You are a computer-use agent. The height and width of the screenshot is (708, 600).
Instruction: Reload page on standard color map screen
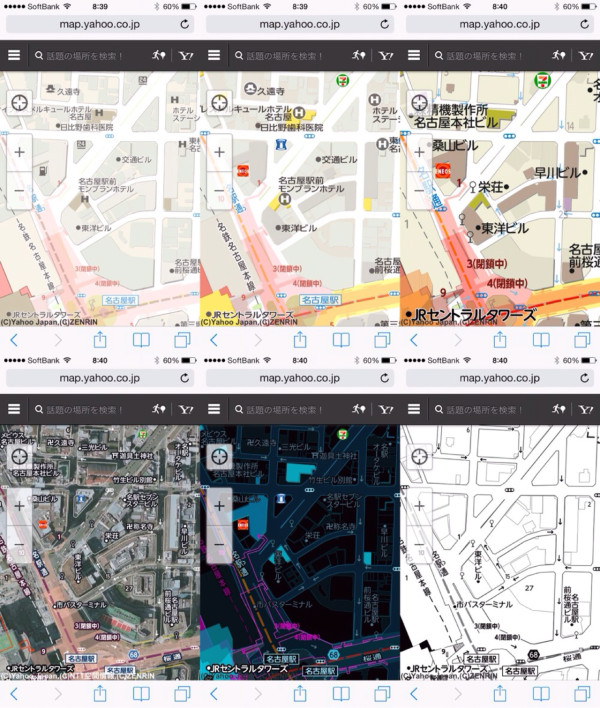tap(385, 24)
